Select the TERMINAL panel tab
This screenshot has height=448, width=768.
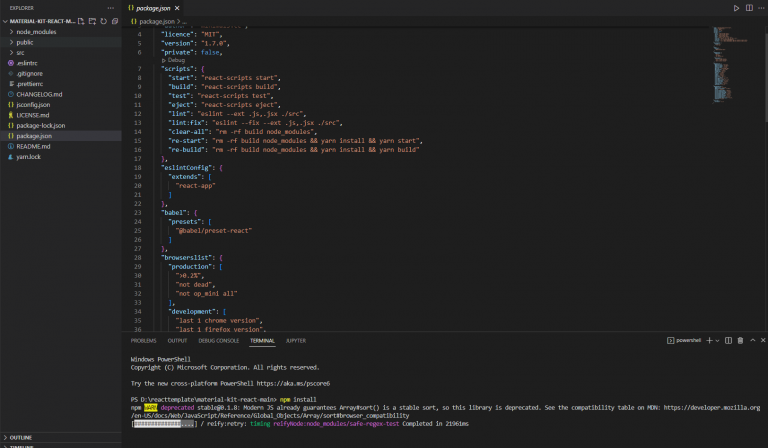pos(262,340)
